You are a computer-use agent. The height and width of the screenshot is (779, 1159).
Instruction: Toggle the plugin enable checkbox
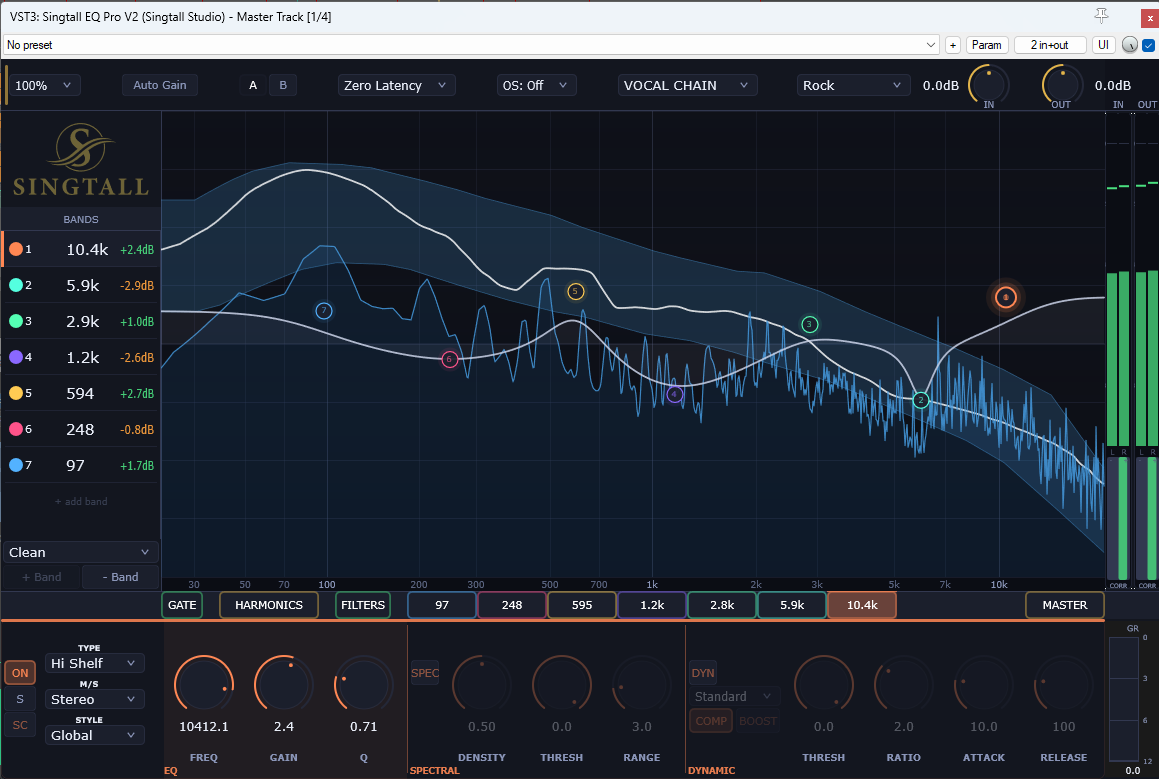tap(1149, 45)
